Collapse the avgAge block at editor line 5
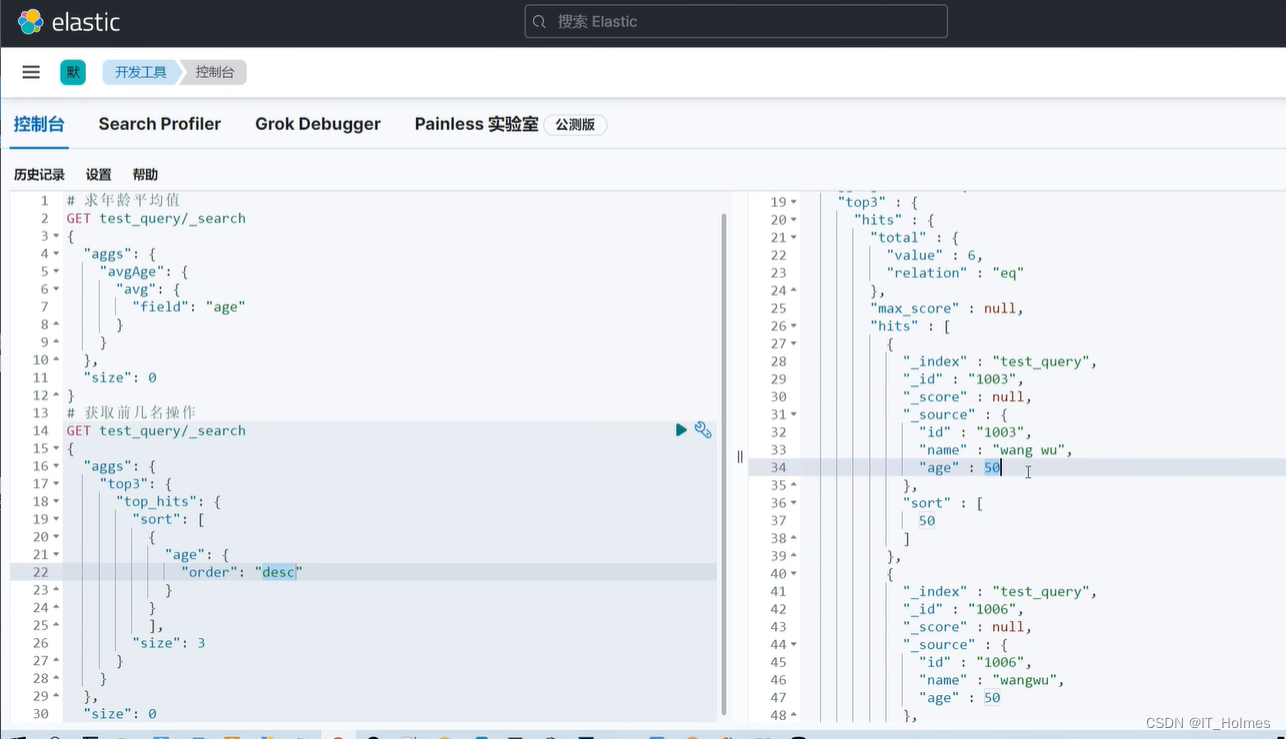 56,272
